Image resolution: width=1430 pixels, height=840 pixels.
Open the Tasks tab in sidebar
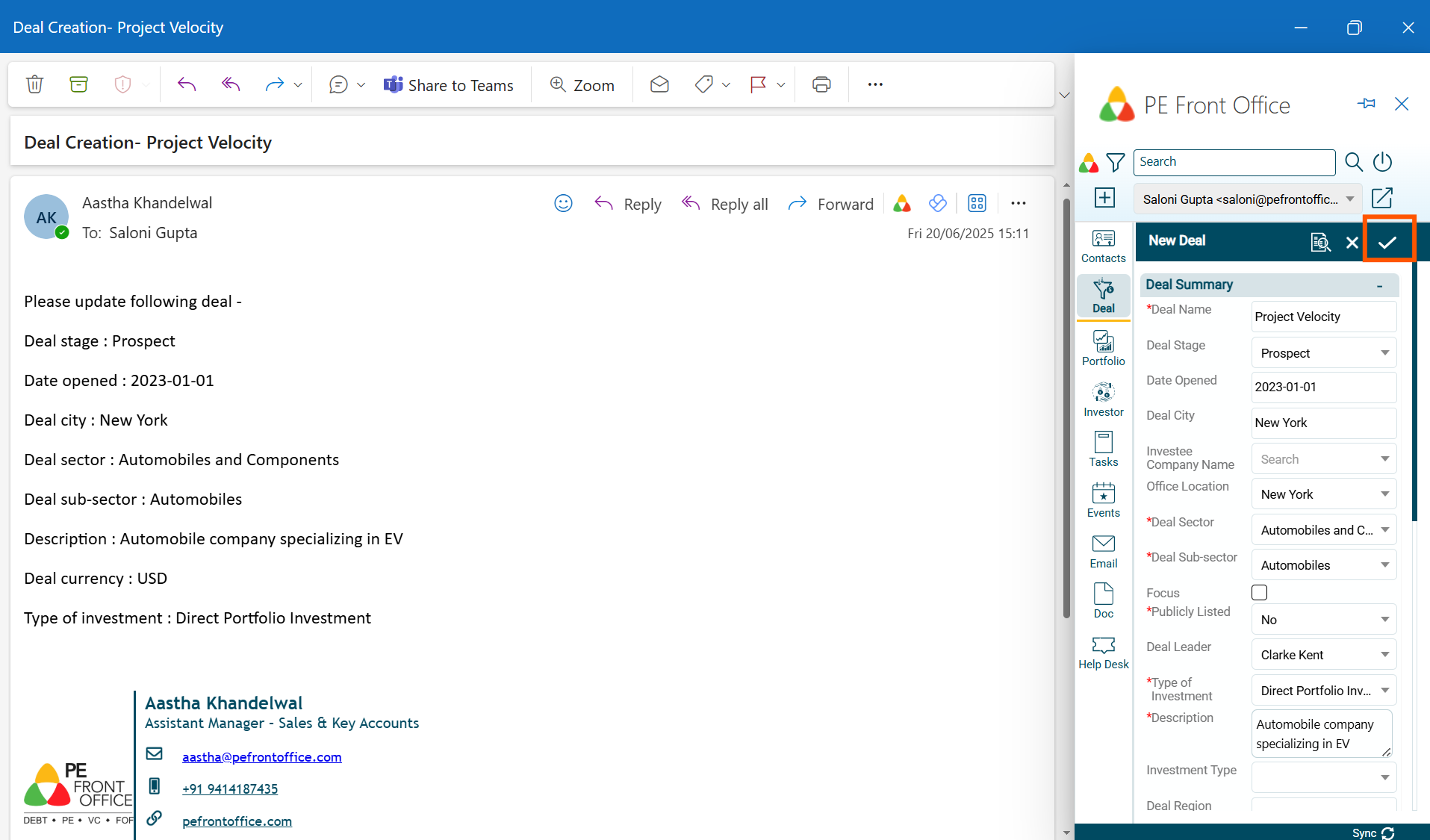pyautogui.click(x=1103, y=449)
